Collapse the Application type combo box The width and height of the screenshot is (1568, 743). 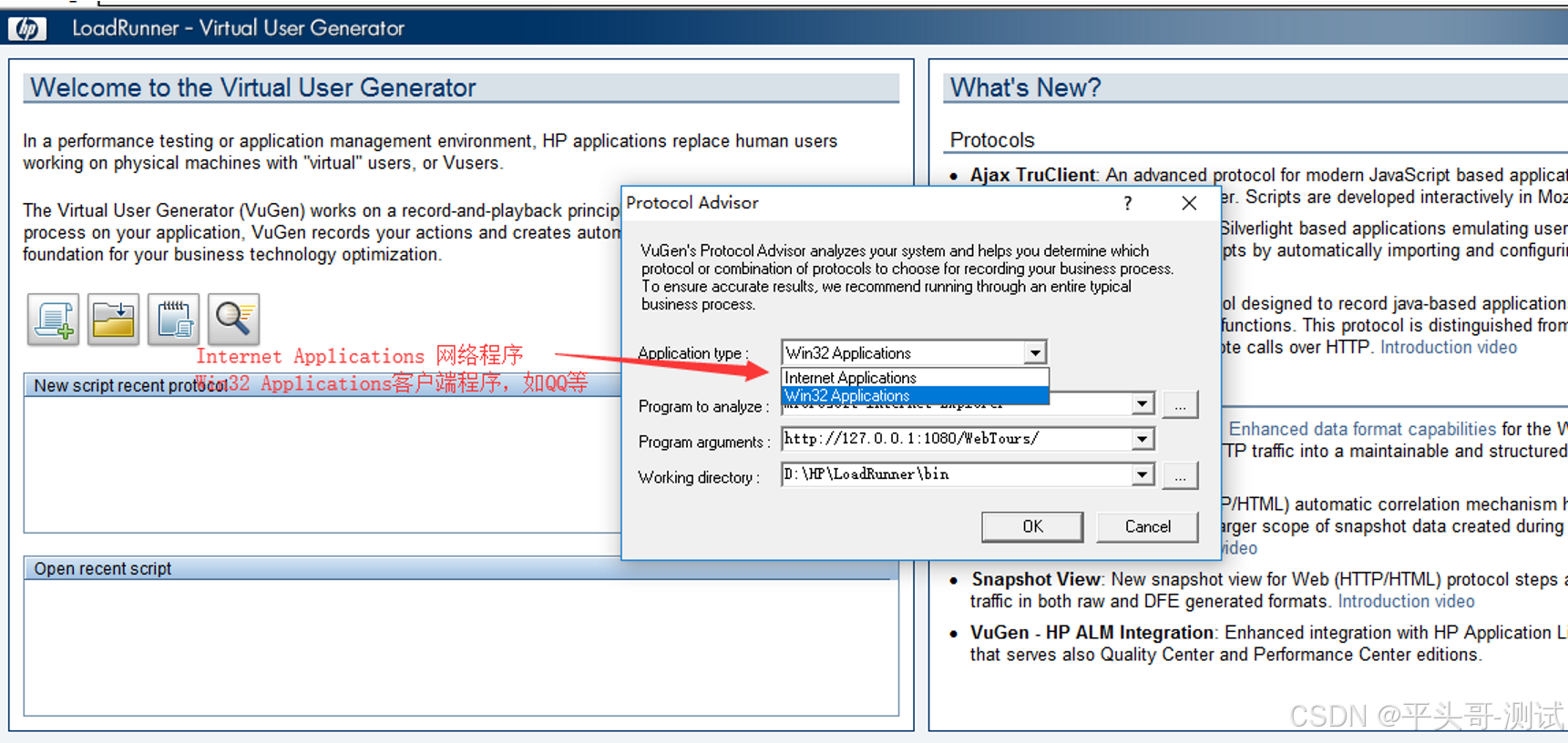[x=1035, y=352]
